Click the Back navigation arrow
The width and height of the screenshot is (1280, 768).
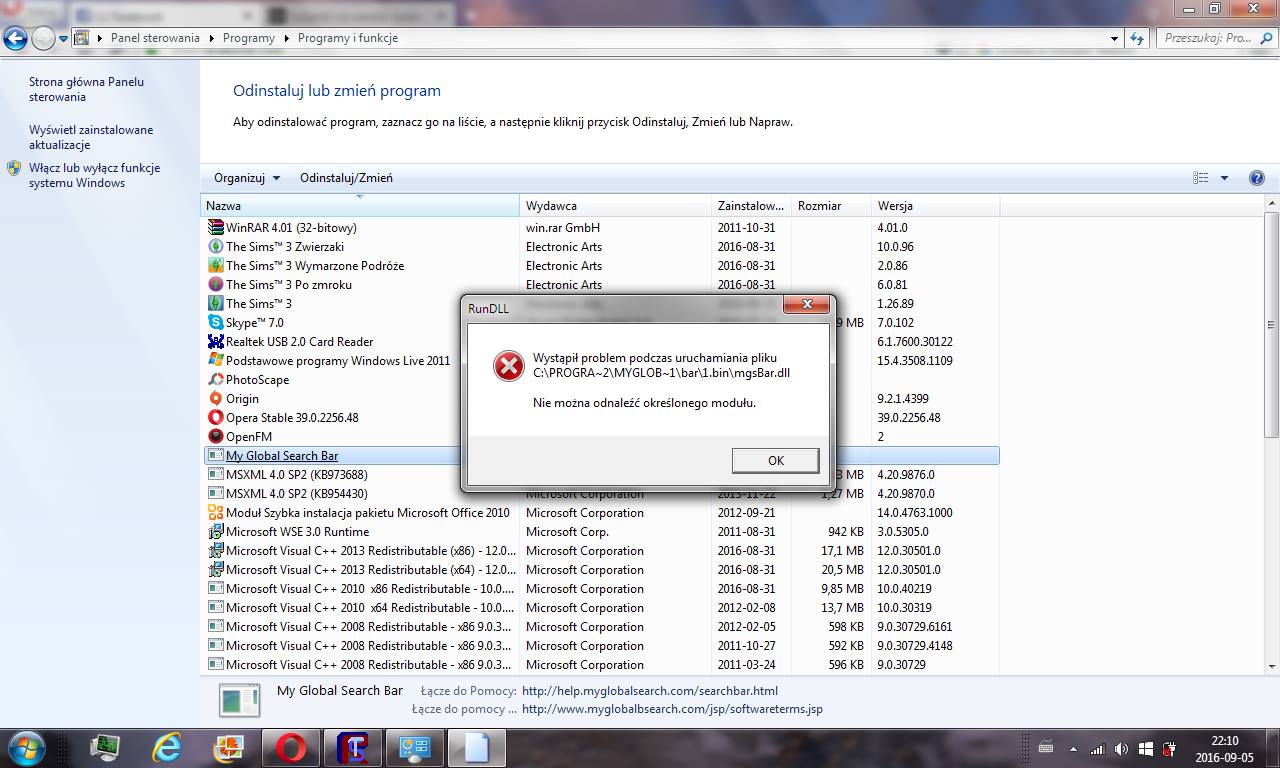coord(15,39)
